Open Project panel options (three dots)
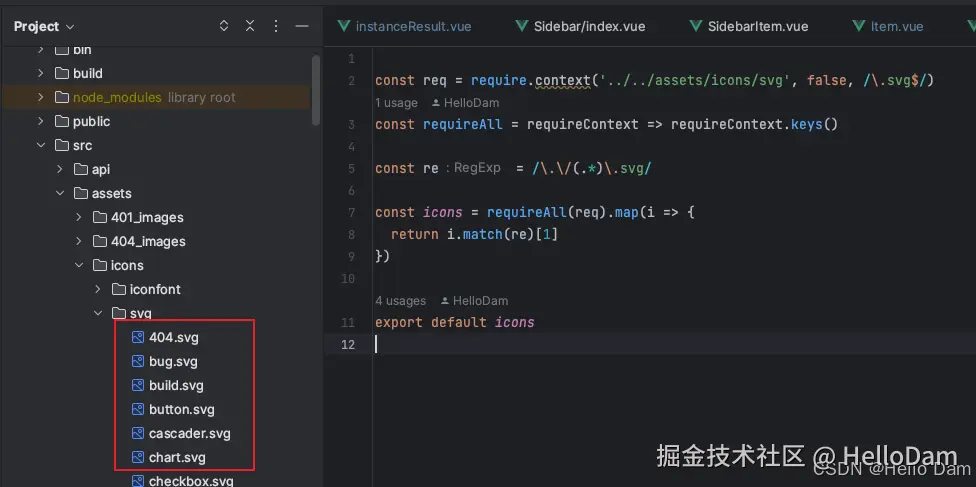Screen dimensions: 976x487 click(x=276, y=26)
